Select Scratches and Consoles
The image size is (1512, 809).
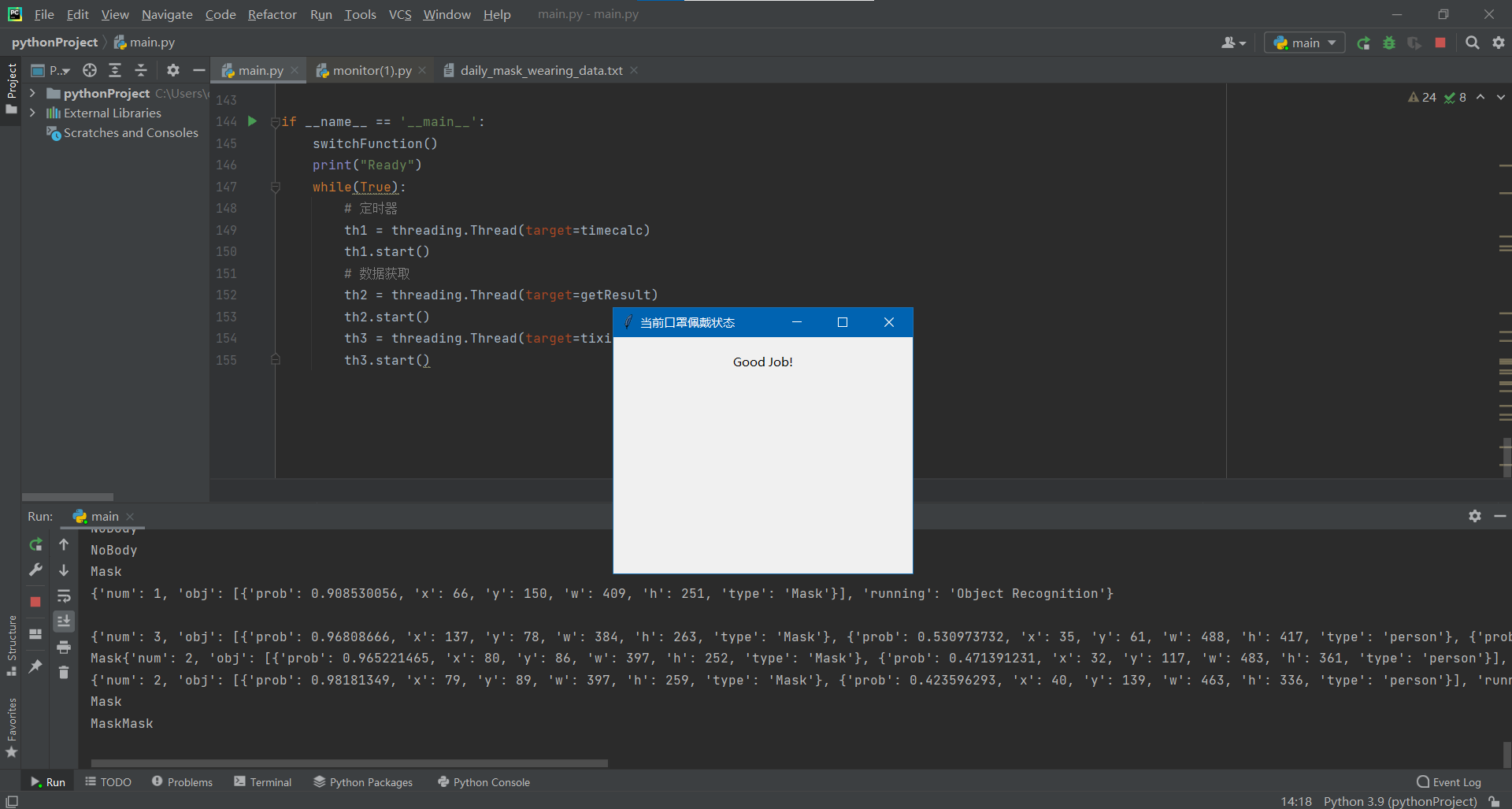(x=122, y=133)
